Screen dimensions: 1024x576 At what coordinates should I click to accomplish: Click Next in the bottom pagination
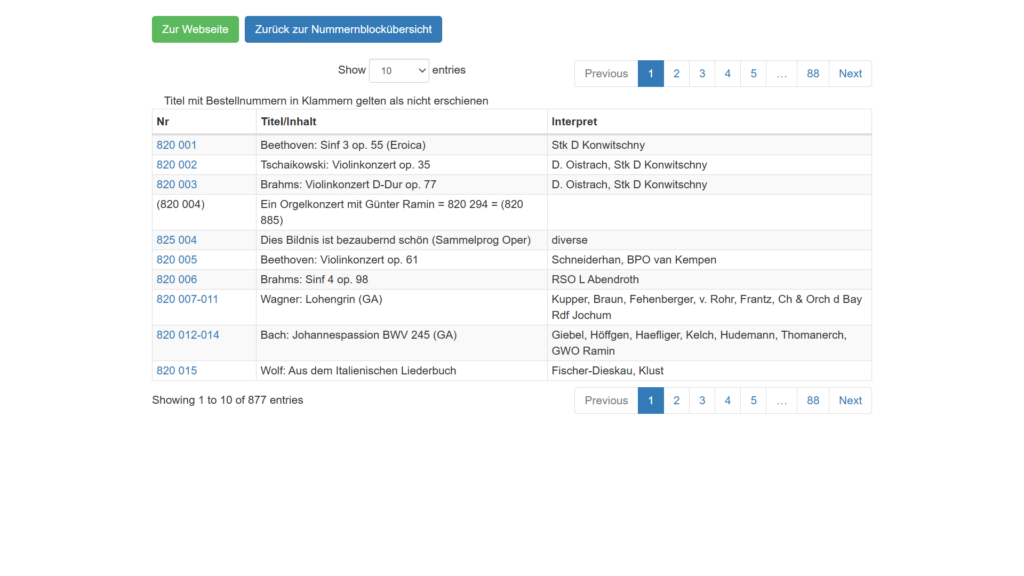point(850,401)
